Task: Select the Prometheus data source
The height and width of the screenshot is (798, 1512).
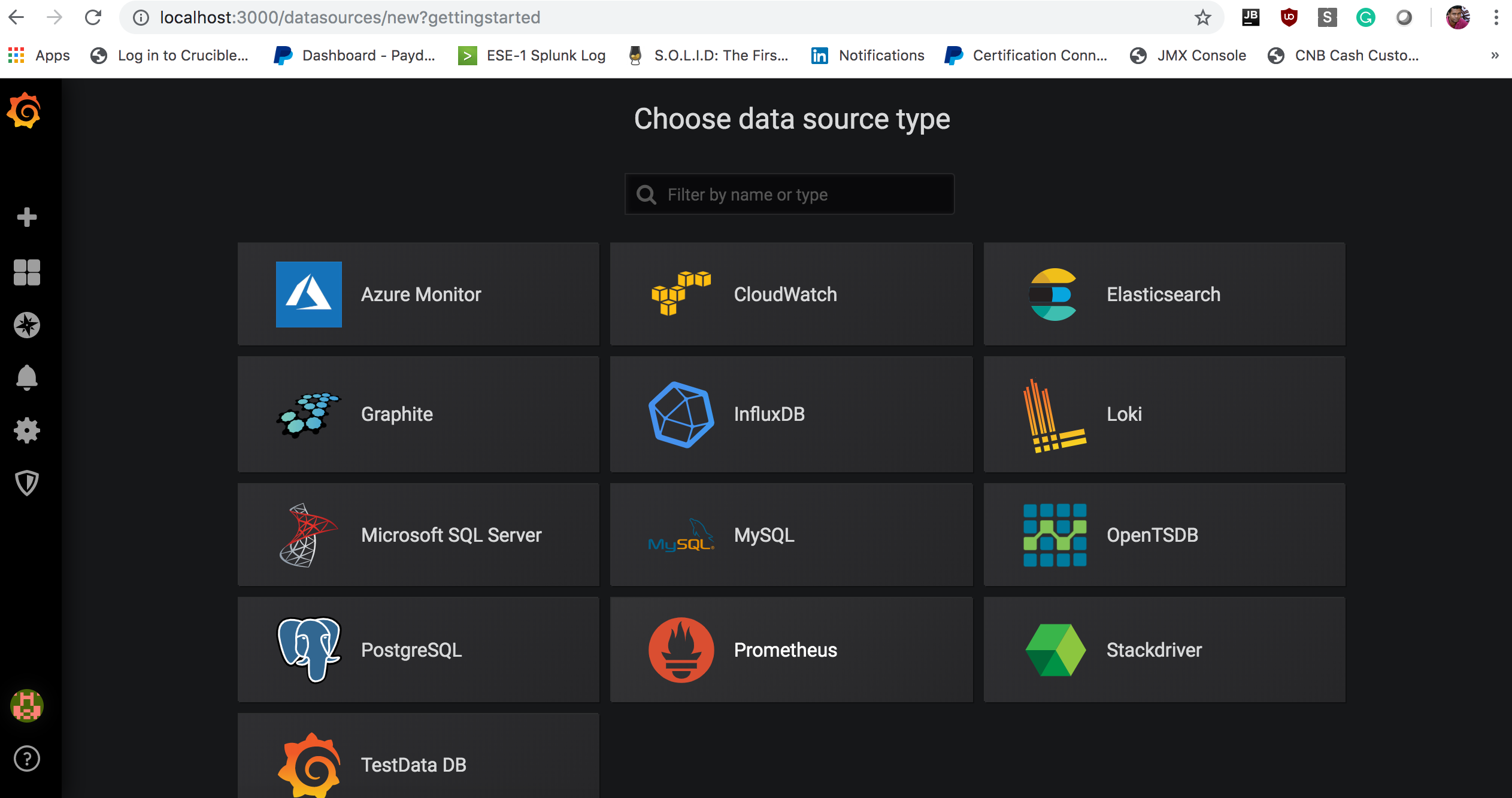Action: [791, 650]
